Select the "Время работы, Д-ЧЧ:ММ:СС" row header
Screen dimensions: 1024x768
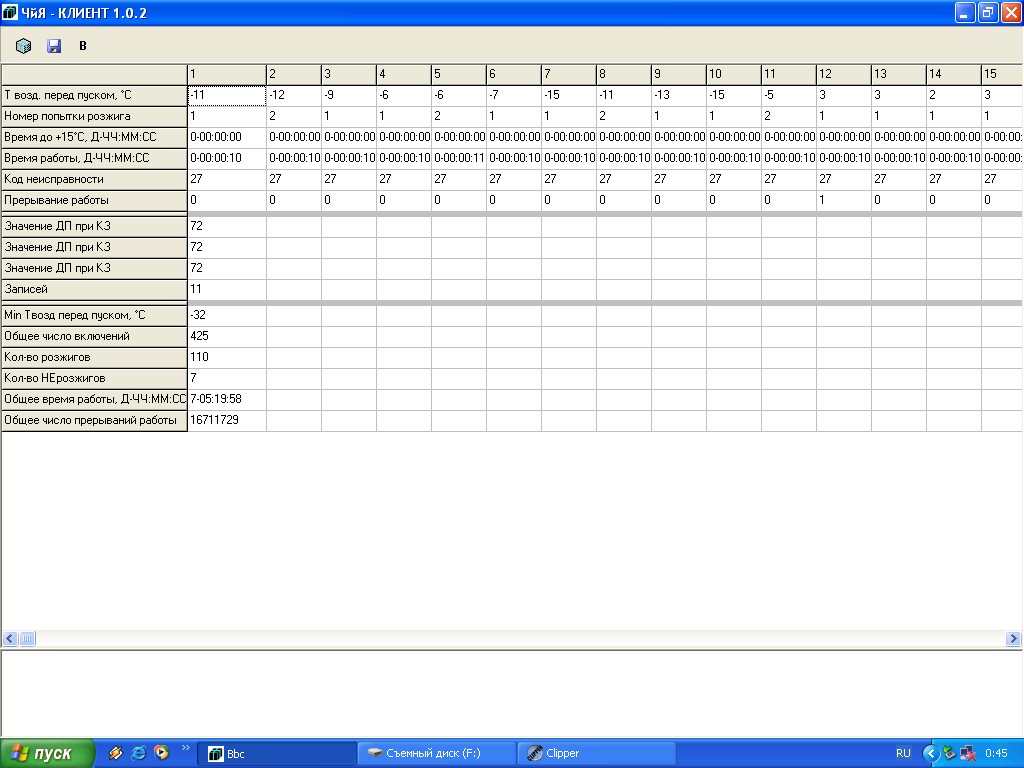pyautogui.click(x=94, y=158)
